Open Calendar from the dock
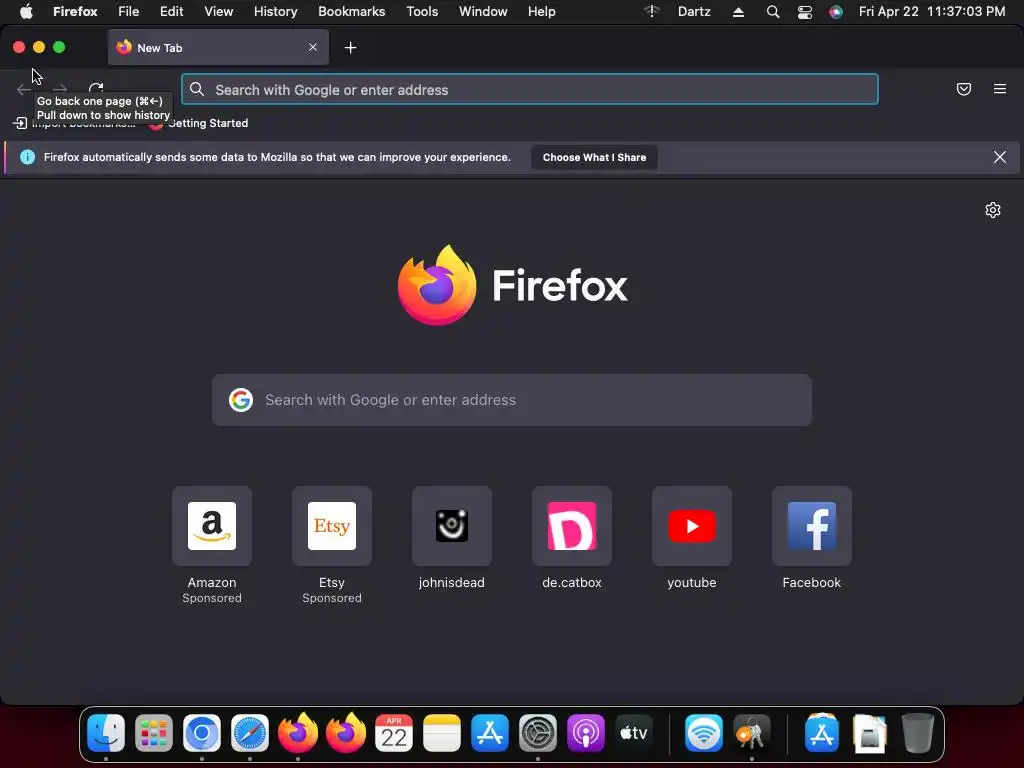 click(x=394, y=733)
